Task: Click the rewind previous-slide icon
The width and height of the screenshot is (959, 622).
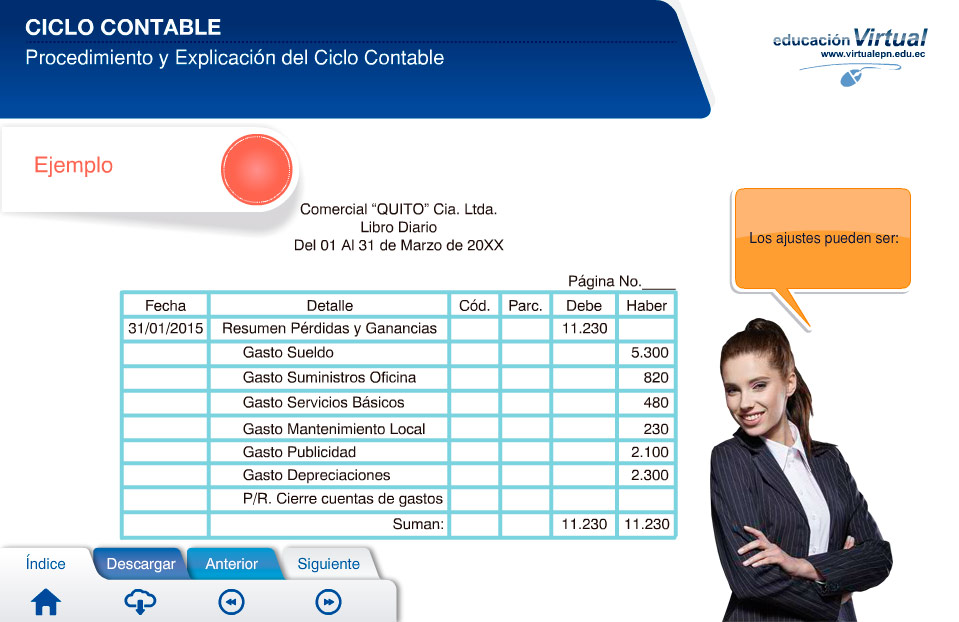Action: pos(231,602)
